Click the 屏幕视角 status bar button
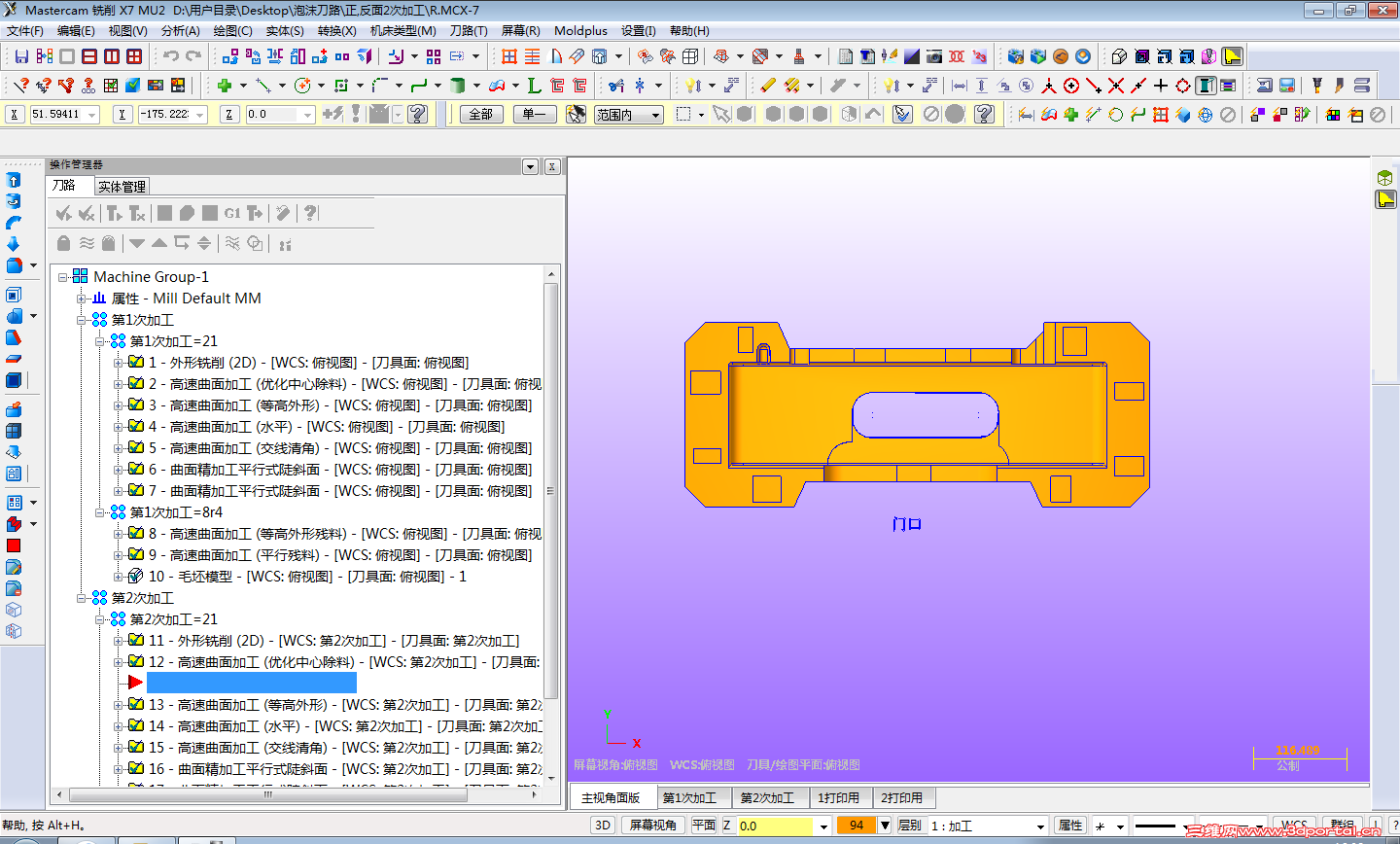 coord(653,826)
